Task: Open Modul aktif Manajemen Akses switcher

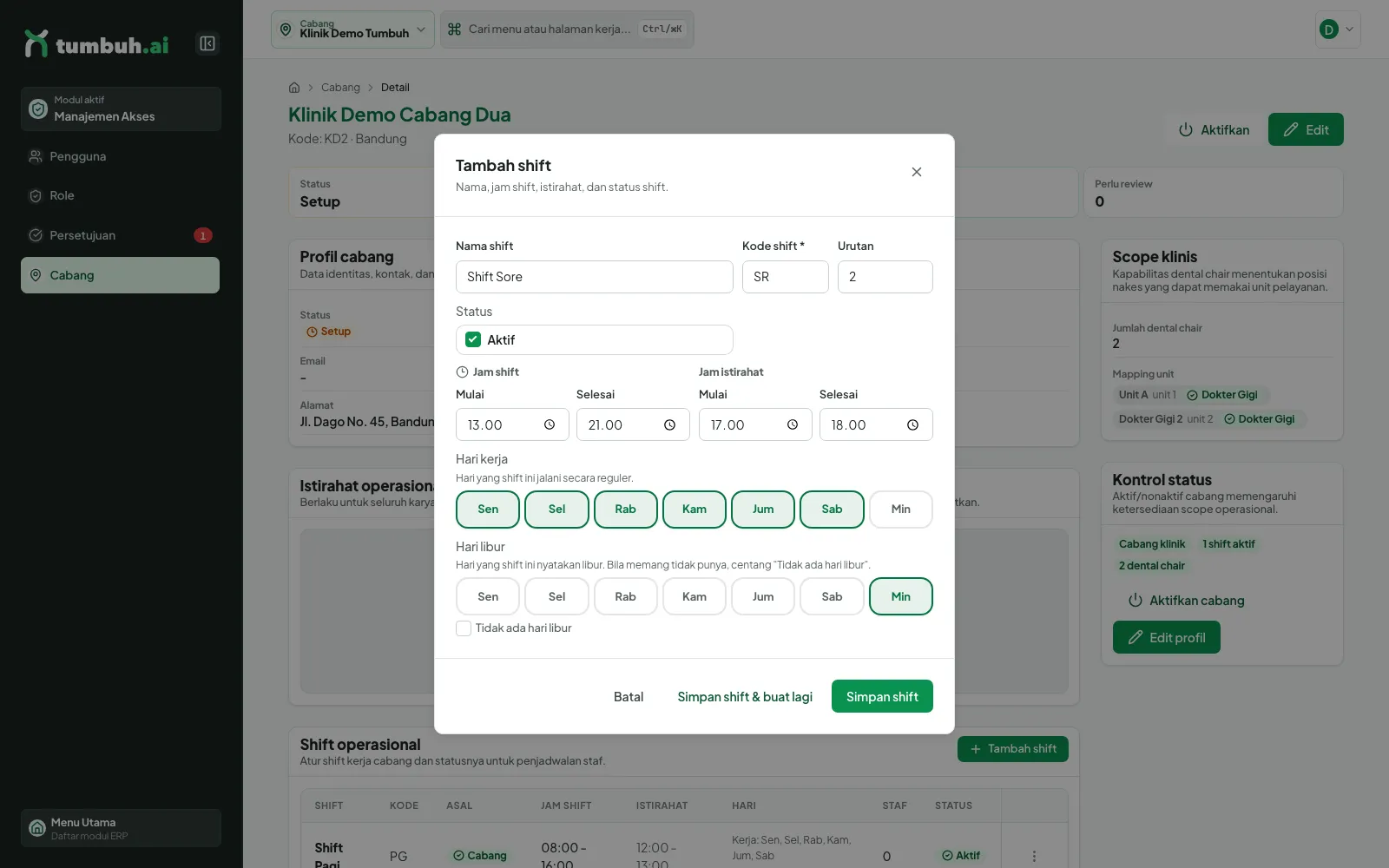Action: point(121,108)
